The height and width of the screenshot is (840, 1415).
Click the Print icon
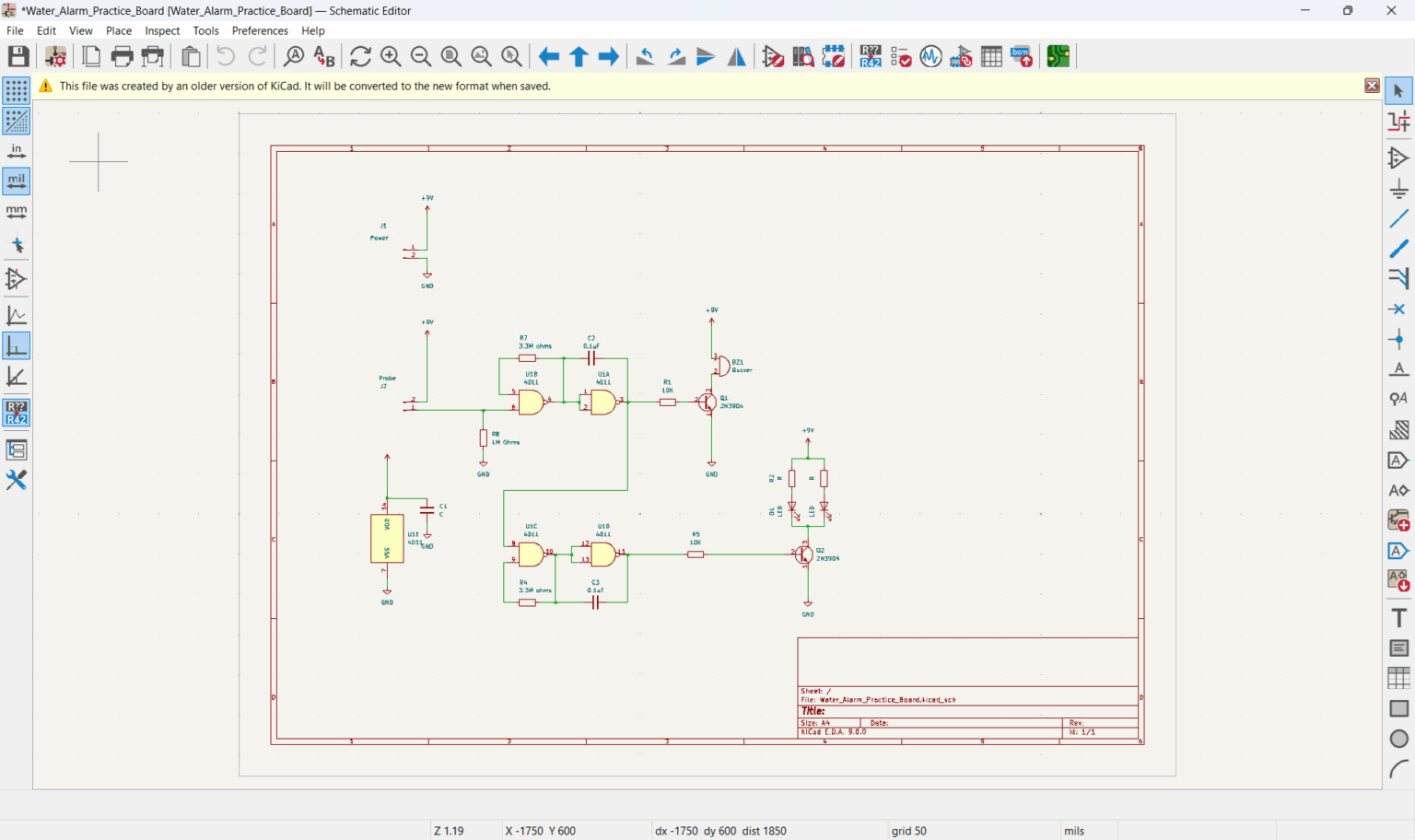click(122, 56)
